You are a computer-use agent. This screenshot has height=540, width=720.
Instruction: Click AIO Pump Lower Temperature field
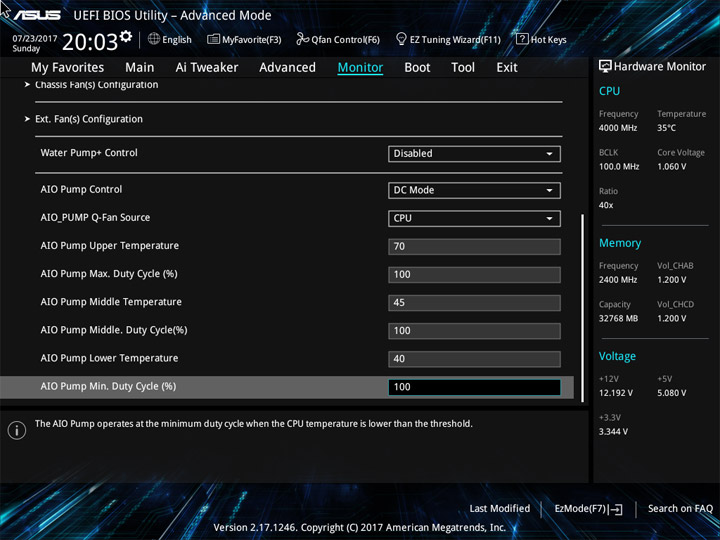pyautogui.click(x=474, y=359)
